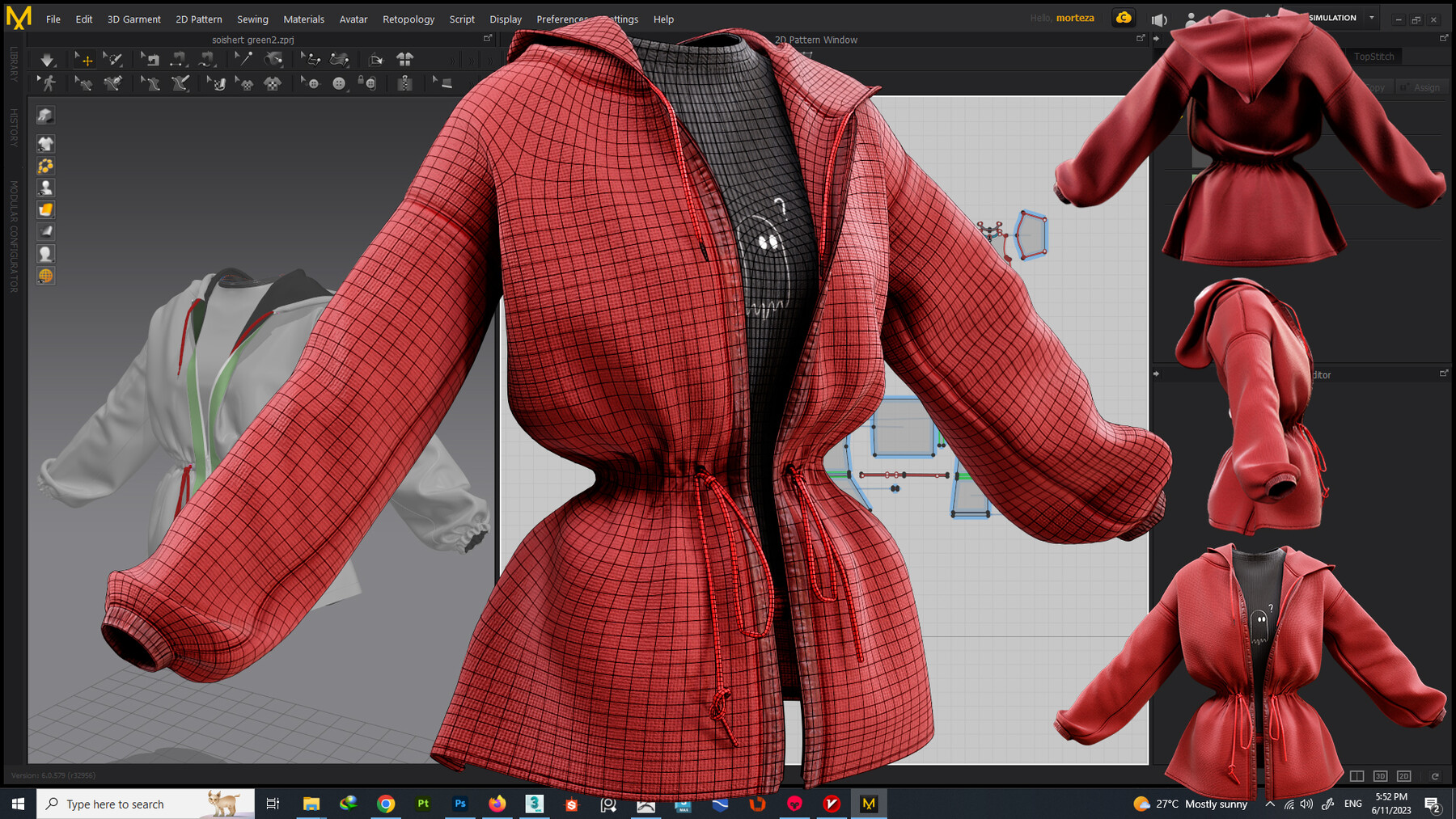Select the 3D Pen avatar drawing tool
This screenshot has height=819, width=1456.
[x=180, y=83]
